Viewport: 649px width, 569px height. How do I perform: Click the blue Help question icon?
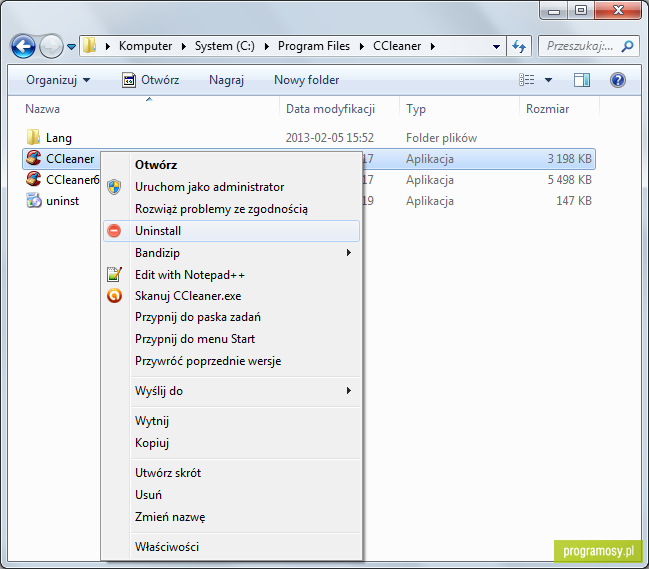click(618, 80)
